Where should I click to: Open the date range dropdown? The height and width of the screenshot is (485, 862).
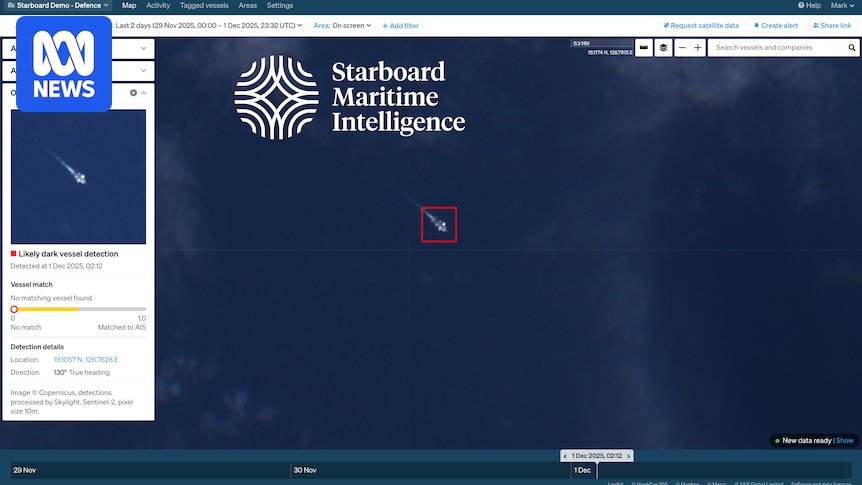click(x=210, y=25)
